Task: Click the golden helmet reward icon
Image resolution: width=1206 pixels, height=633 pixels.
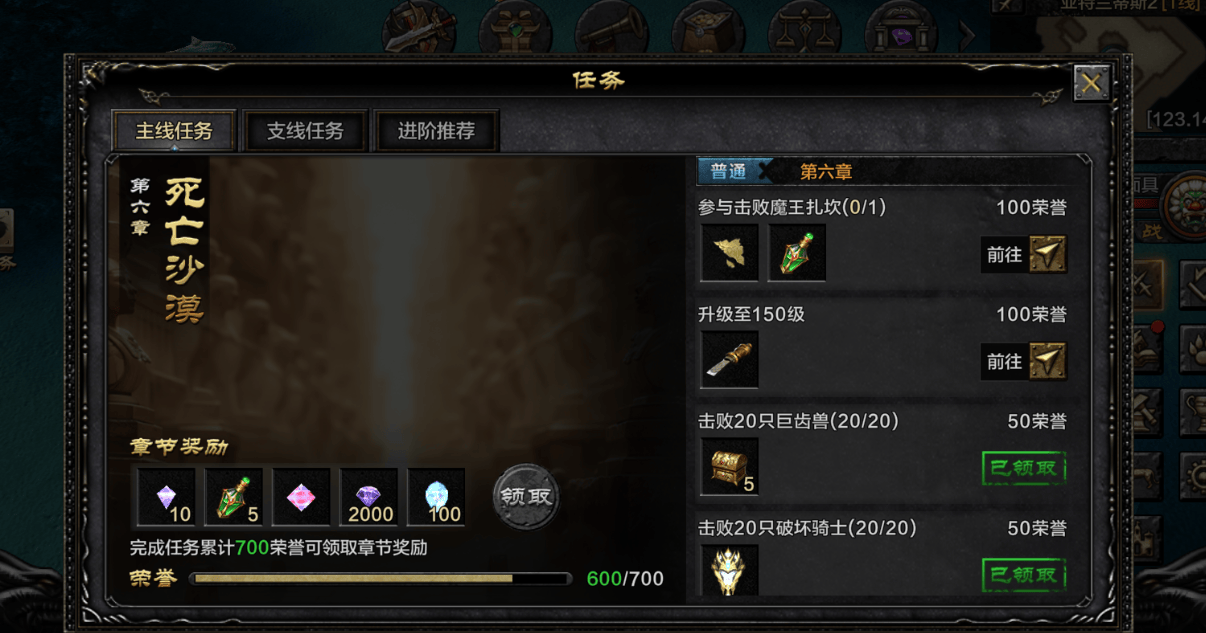Action: click(x=729, y=571)
